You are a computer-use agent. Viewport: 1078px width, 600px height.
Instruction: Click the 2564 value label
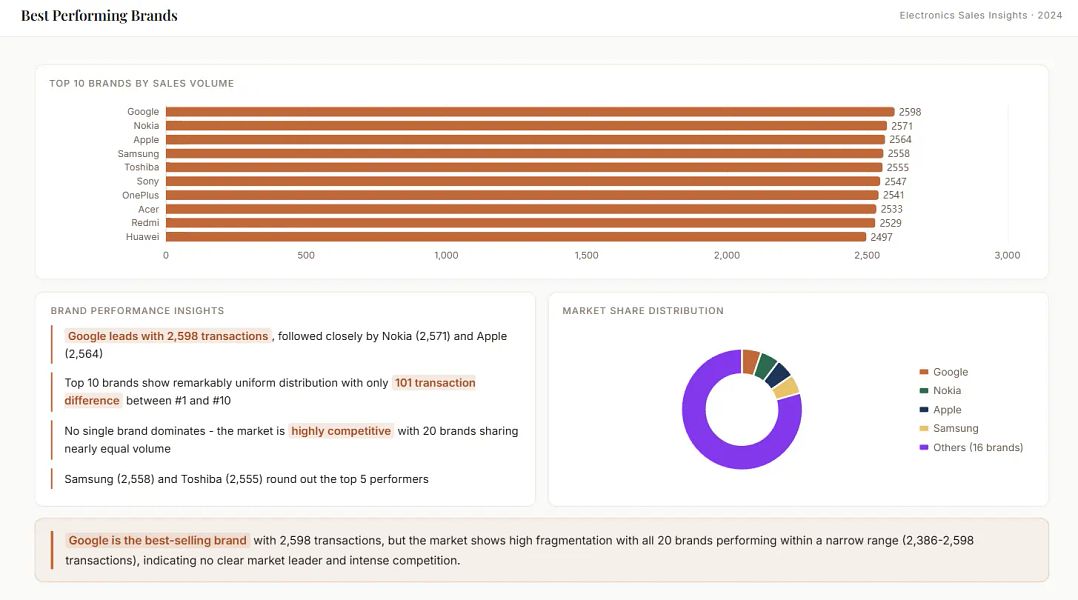pos(900,140)
